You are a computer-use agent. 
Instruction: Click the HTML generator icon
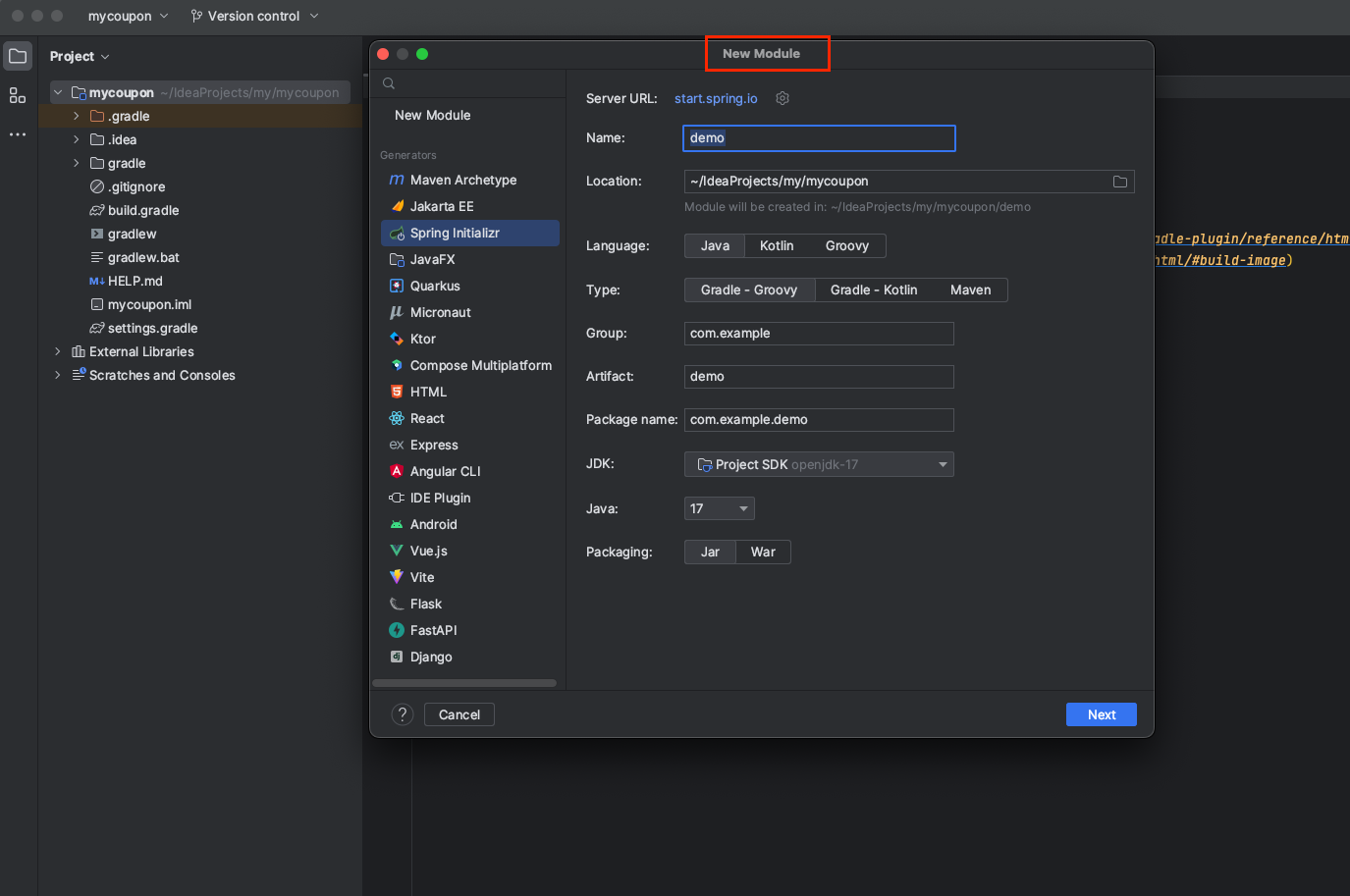click(x=397, y=392)
